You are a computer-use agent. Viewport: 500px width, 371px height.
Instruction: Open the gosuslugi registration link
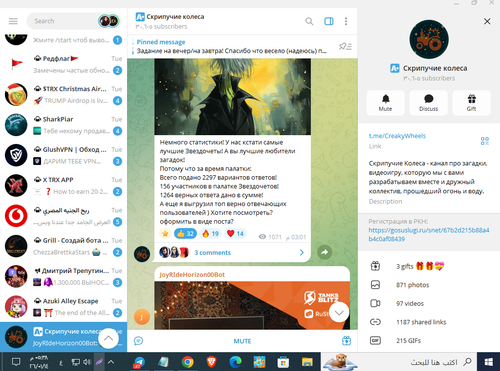coord(429,234)
